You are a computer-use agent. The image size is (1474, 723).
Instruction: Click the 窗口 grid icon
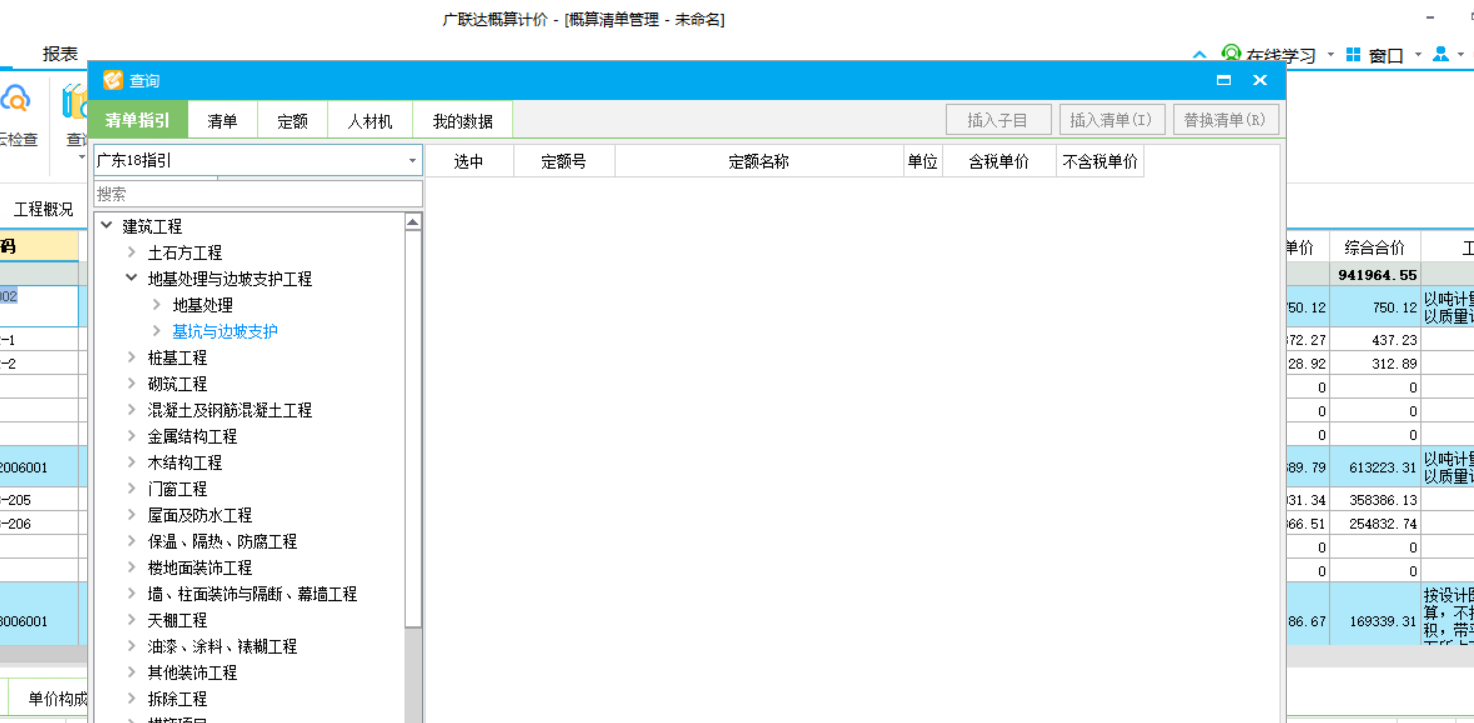coord(1353,55)
